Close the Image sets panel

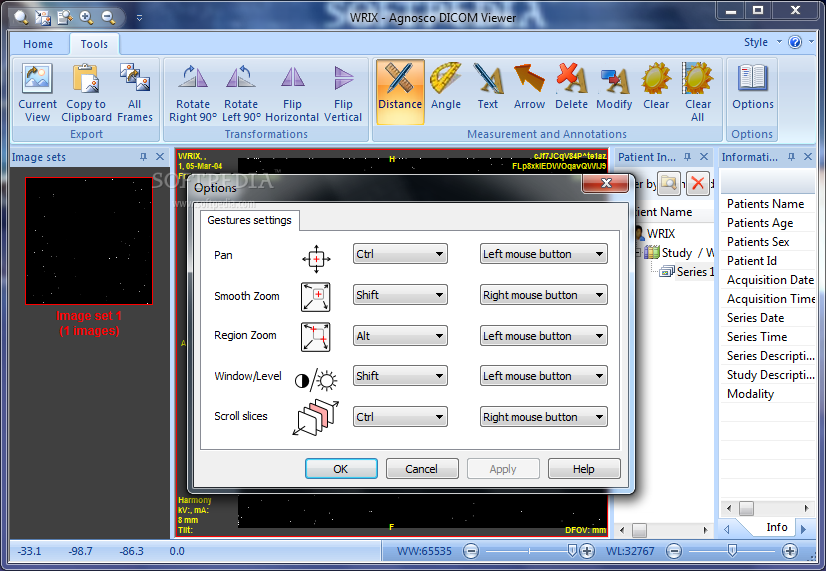coord(160,157)
